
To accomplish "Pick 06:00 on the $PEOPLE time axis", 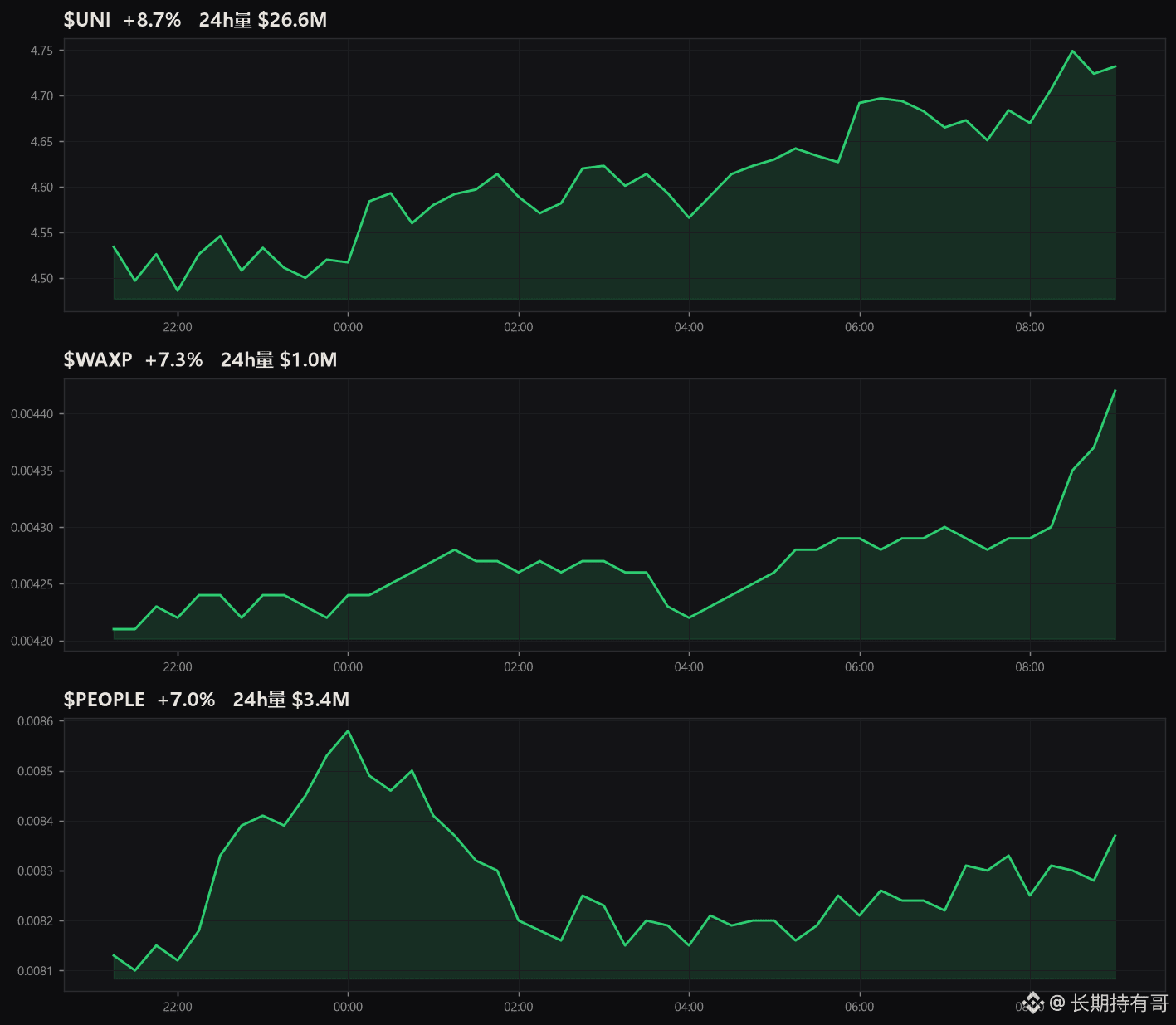I will point(860,1007).
